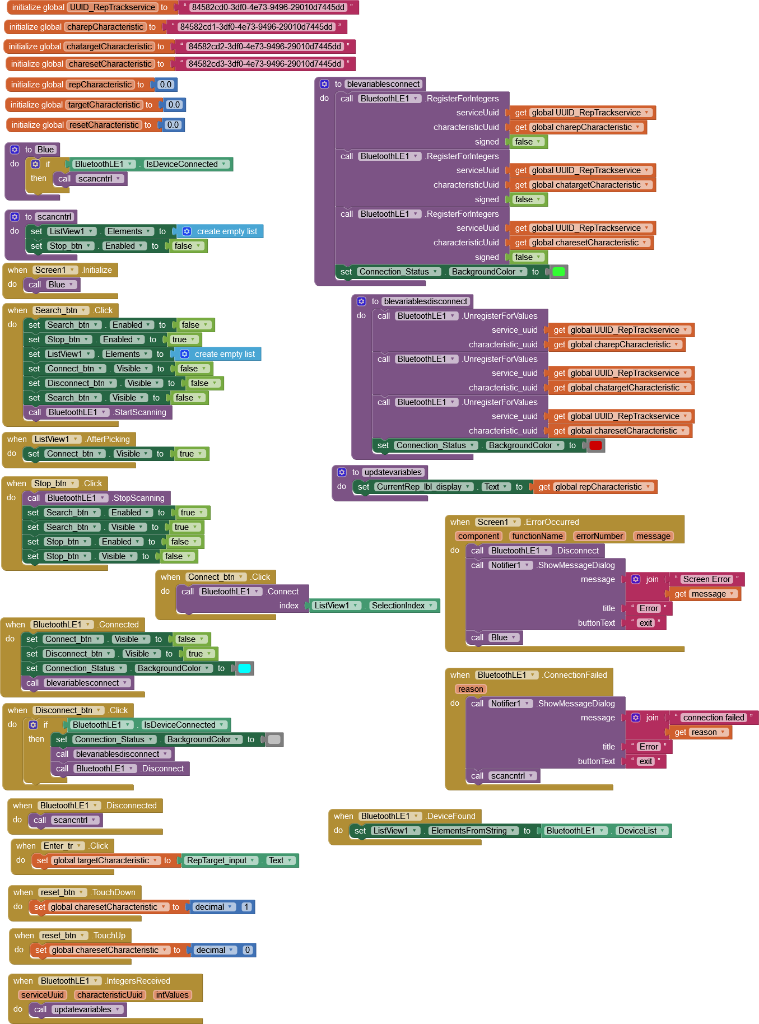Image resolution: width=759 pixels, height=1024 pixels.
Task: Edit the 0.0 value of global targetCharacteristic
Action: click(174, 104)
